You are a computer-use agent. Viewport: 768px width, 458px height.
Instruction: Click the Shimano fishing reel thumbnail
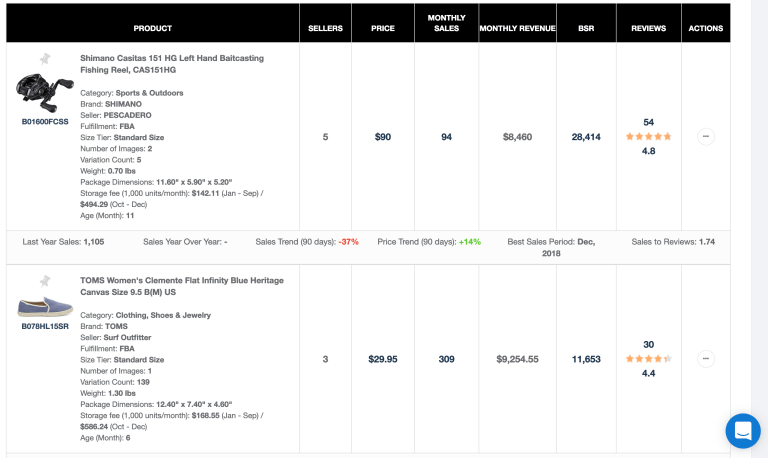click(44, 92)
